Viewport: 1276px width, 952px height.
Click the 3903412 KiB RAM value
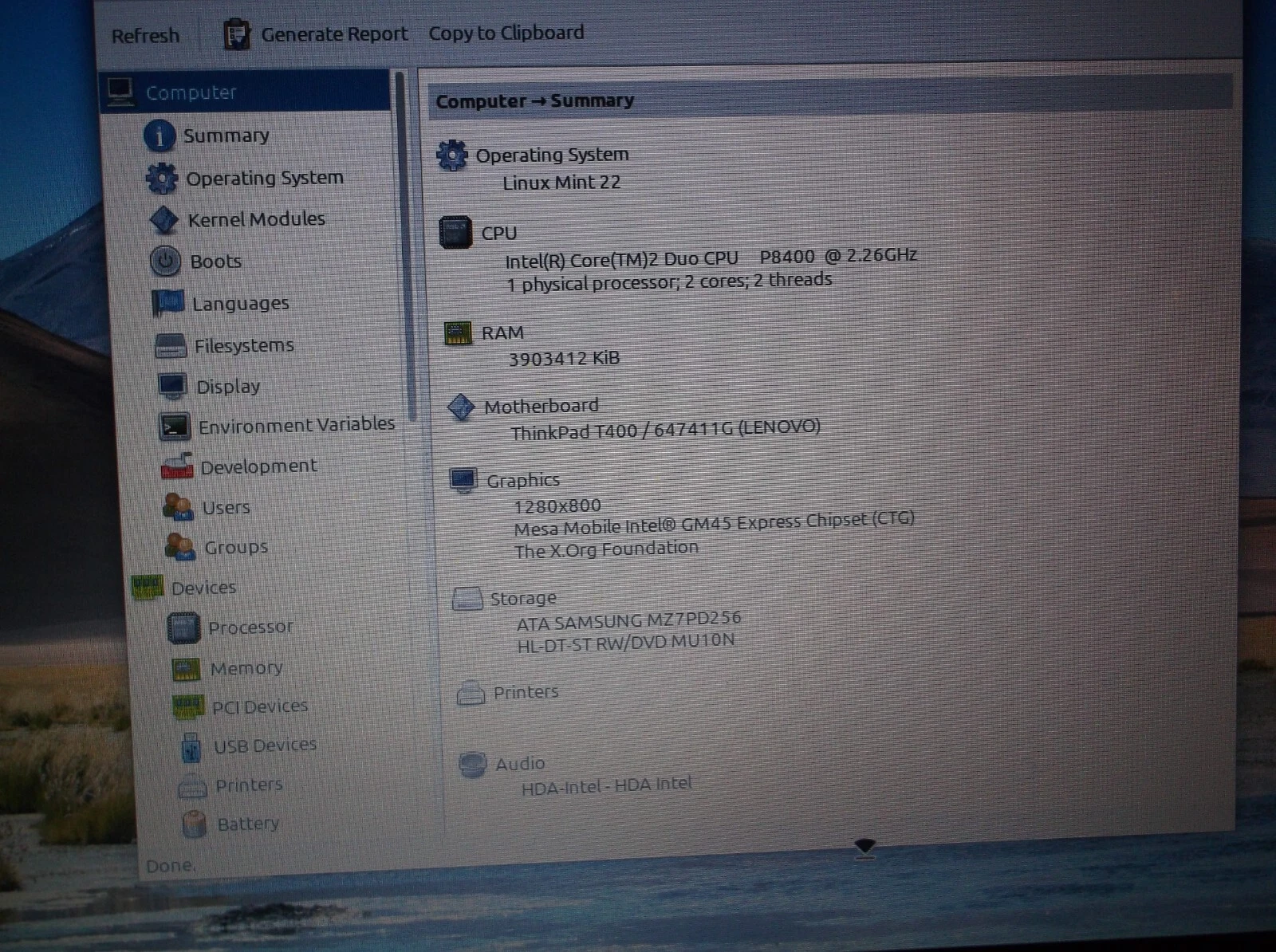(564, 359)
